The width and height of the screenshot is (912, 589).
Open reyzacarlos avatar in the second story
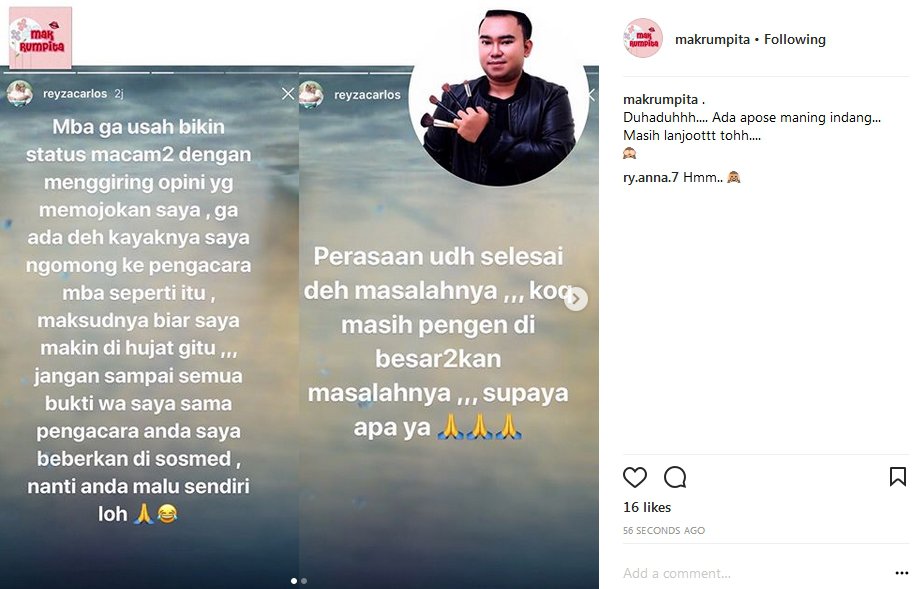[x=311, y=94]
